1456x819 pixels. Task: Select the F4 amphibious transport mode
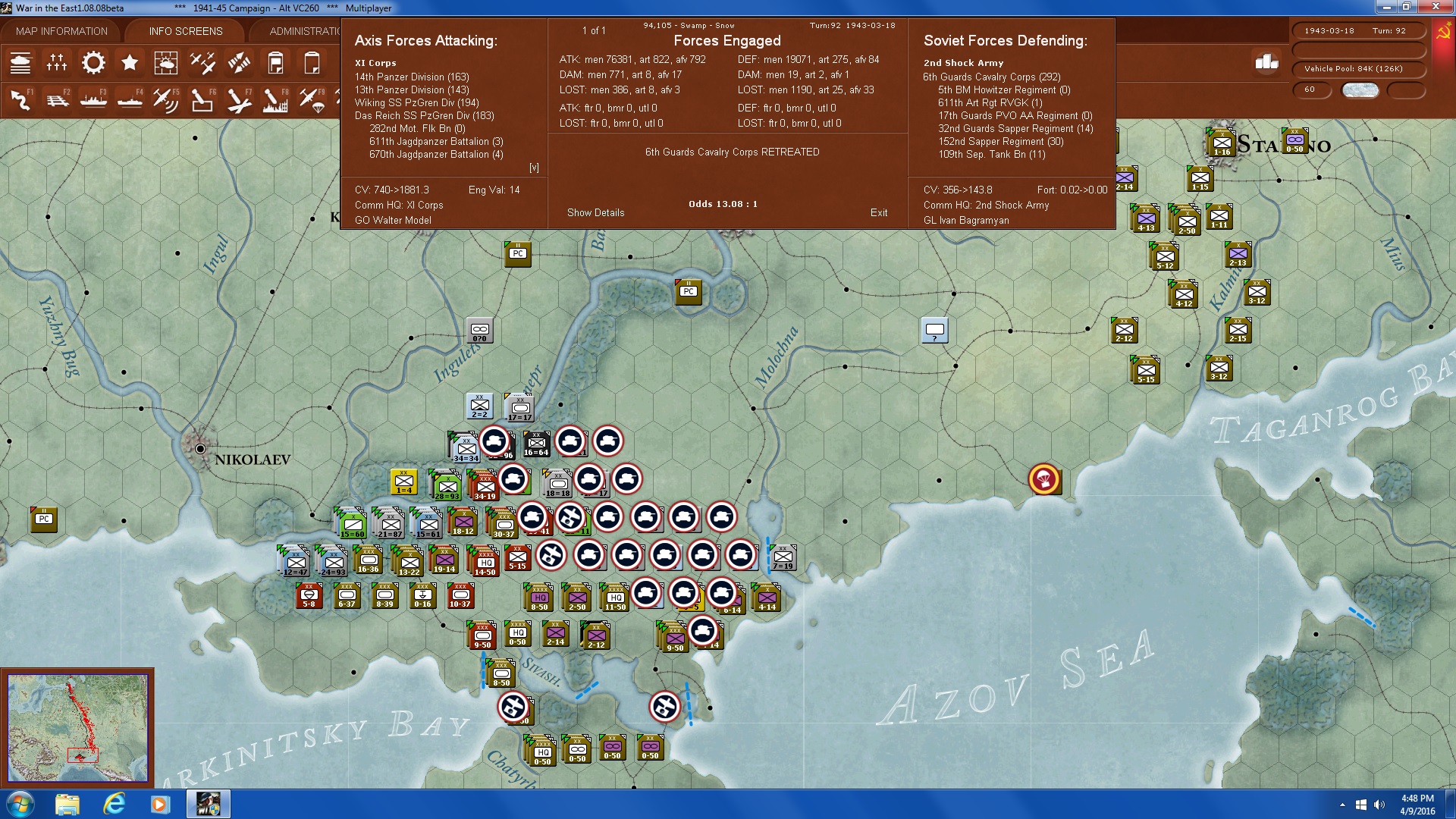(x=130, y=99)
